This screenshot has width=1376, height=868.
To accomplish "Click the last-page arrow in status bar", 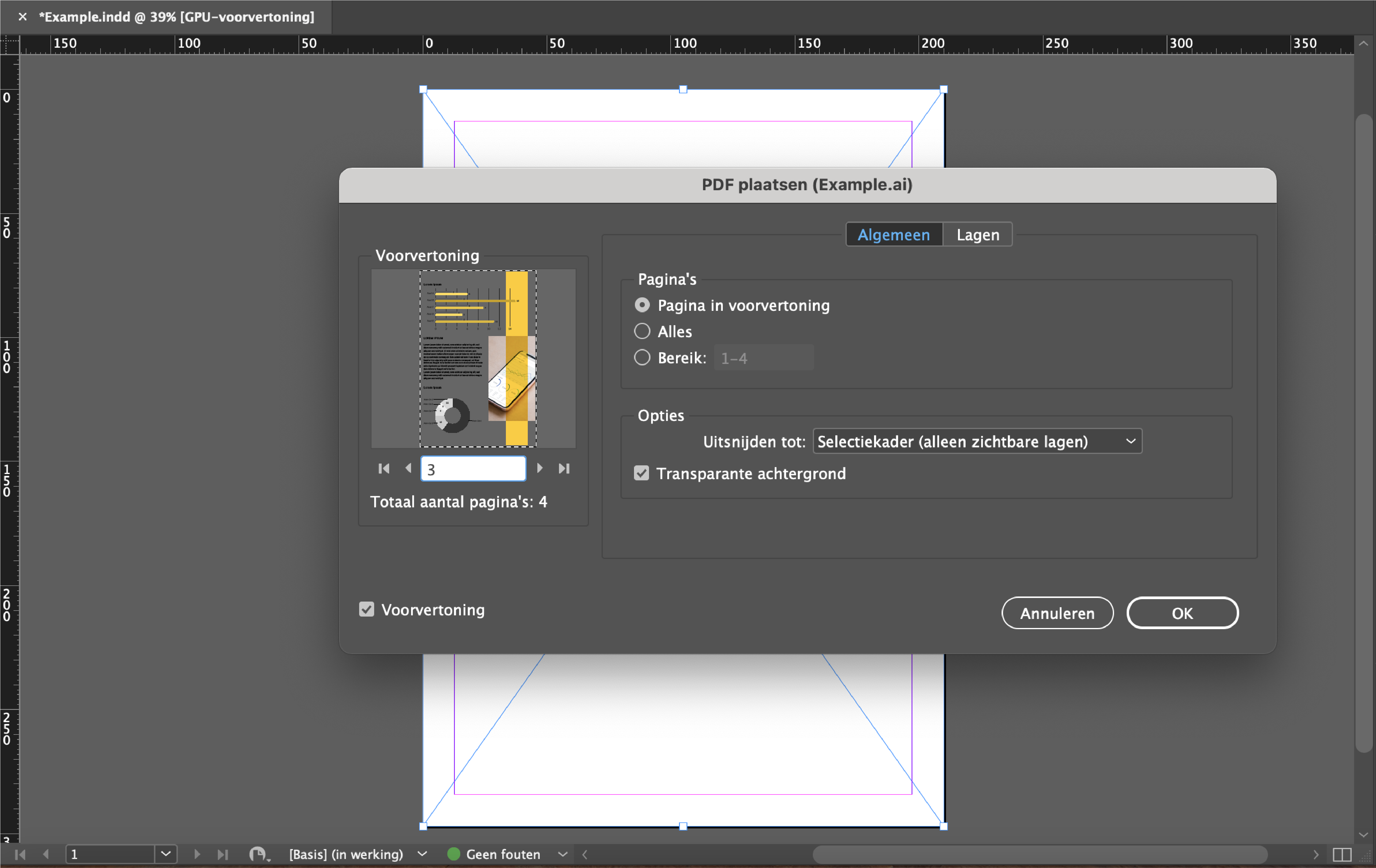I will point(223,854).
